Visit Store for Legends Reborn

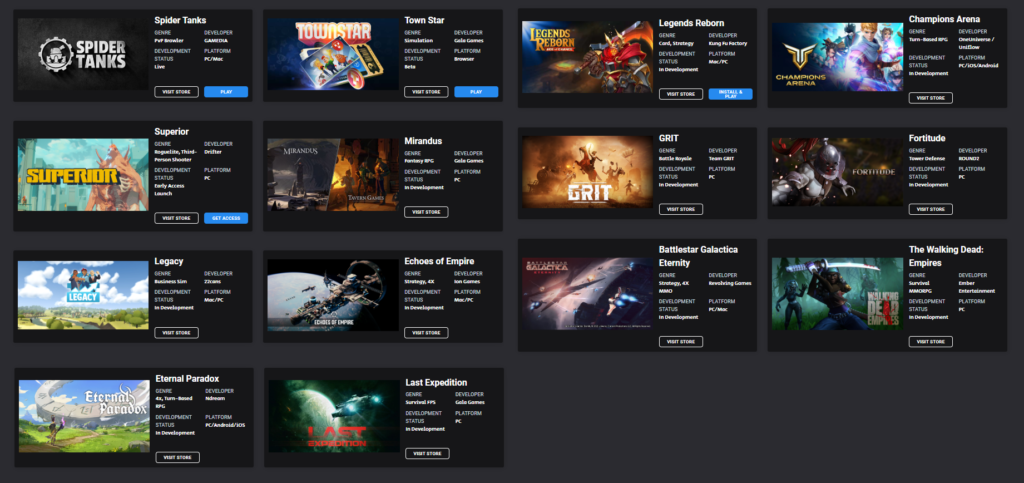point(681,94)
